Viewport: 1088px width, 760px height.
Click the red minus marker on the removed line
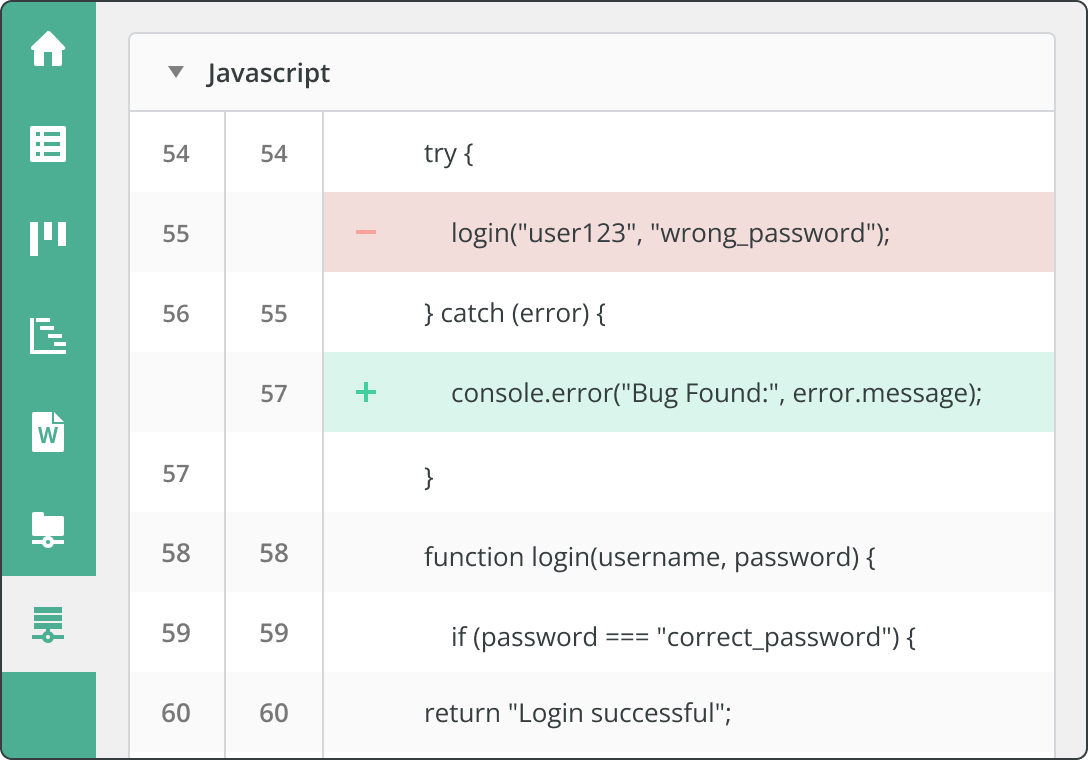[366, 233]
